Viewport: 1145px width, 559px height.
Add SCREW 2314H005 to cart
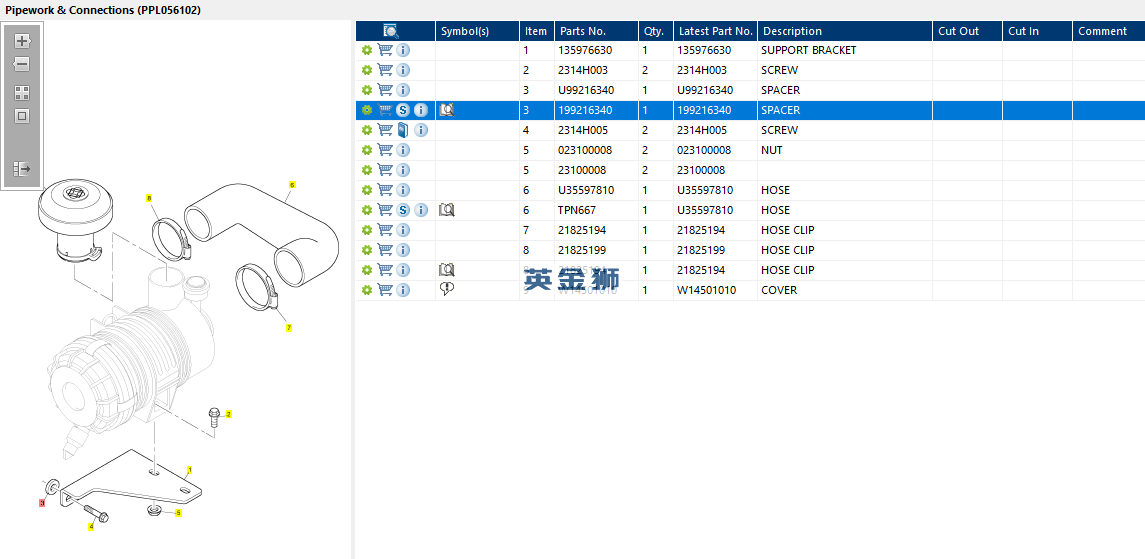[x=385, y=130]
